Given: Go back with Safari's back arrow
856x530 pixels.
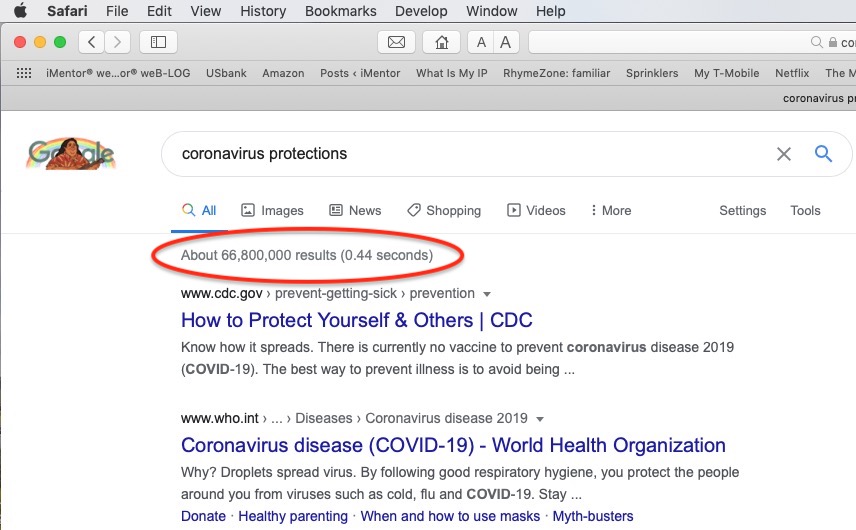Looking at the screenshot, I should point(92,42).
